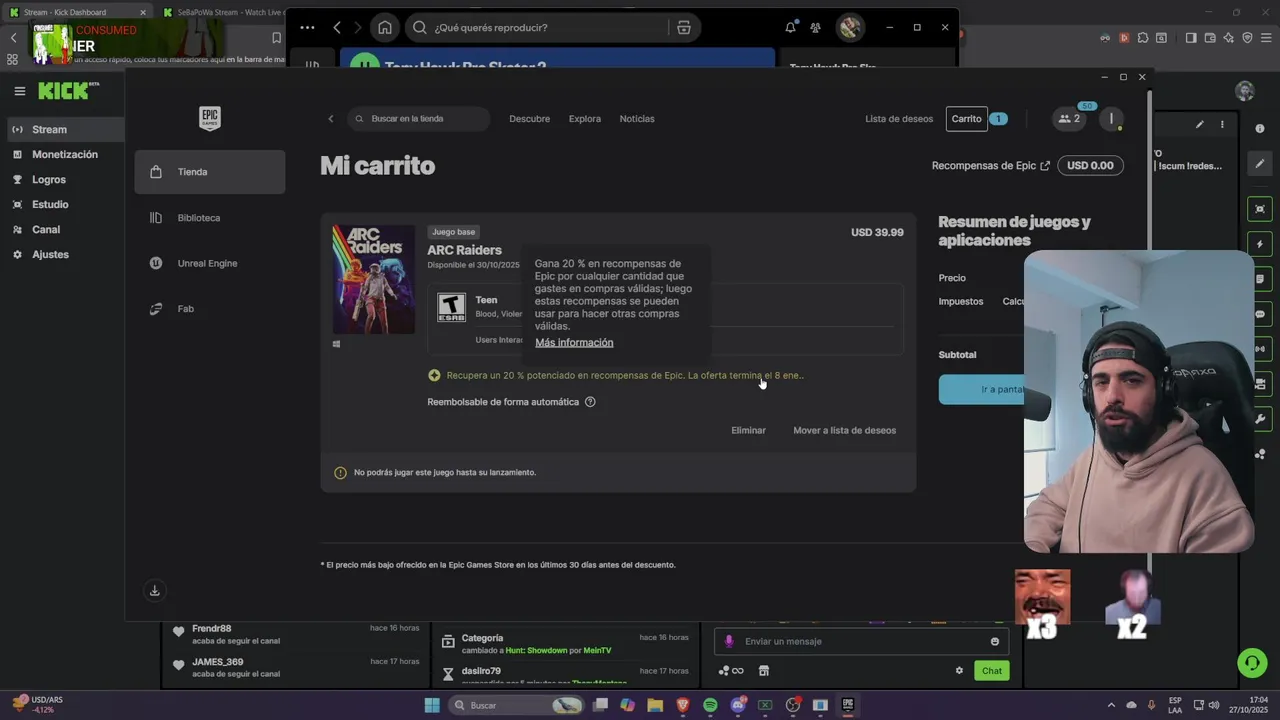This screenshot has width=1280, height=720.
Task: Open Spotify profile avatar
Action: [x=850, y=27]
